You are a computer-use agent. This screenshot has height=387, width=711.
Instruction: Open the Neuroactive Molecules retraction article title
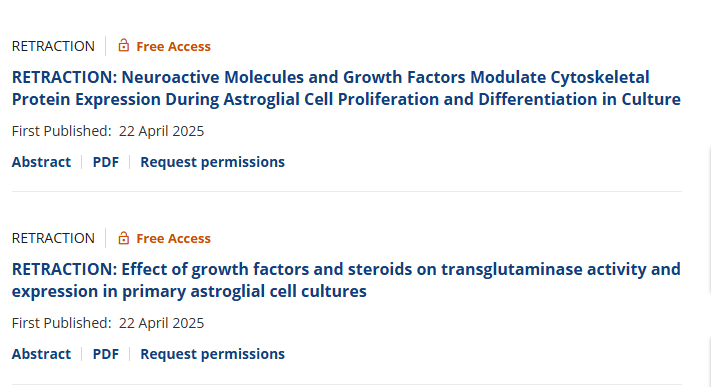[346, 88]
